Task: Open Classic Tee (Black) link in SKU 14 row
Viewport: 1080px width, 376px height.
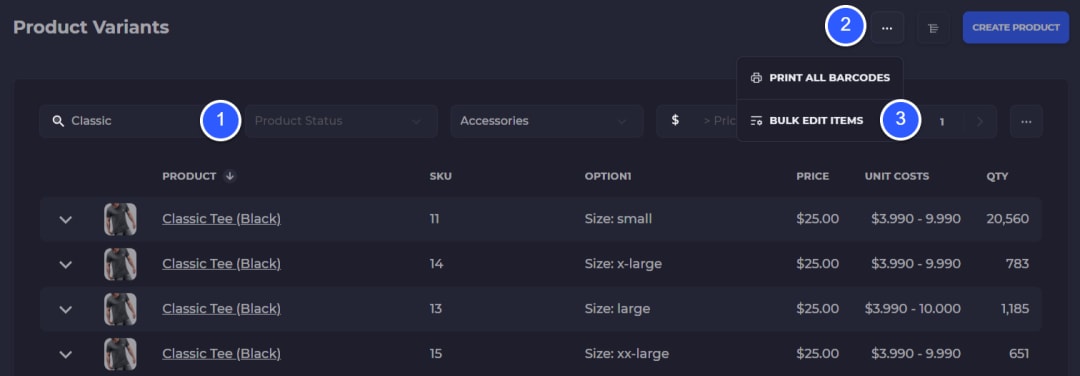Action: (221, 264)
